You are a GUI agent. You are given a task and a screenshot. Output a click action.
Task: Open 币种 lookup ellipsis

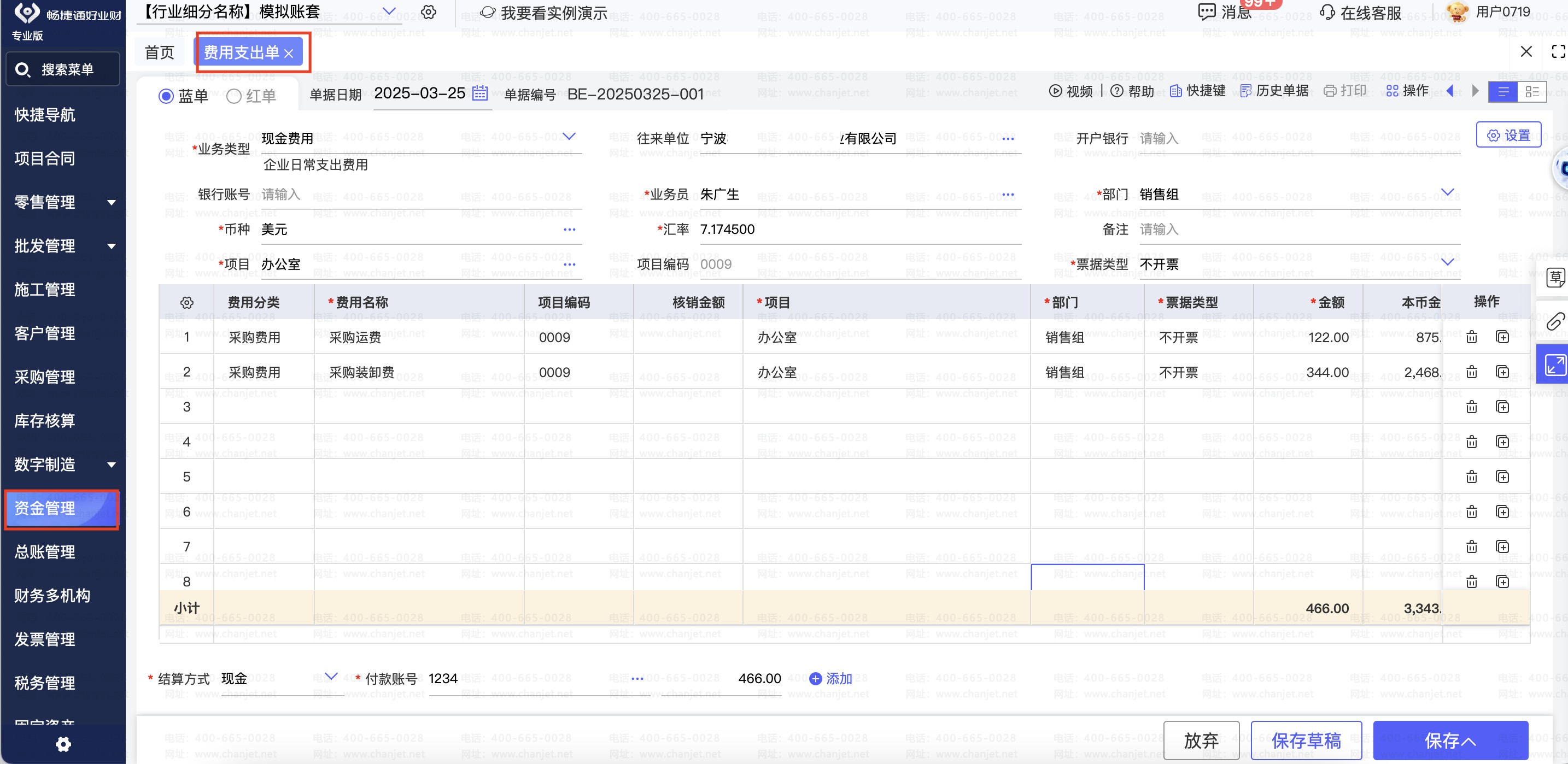point(569,230)
